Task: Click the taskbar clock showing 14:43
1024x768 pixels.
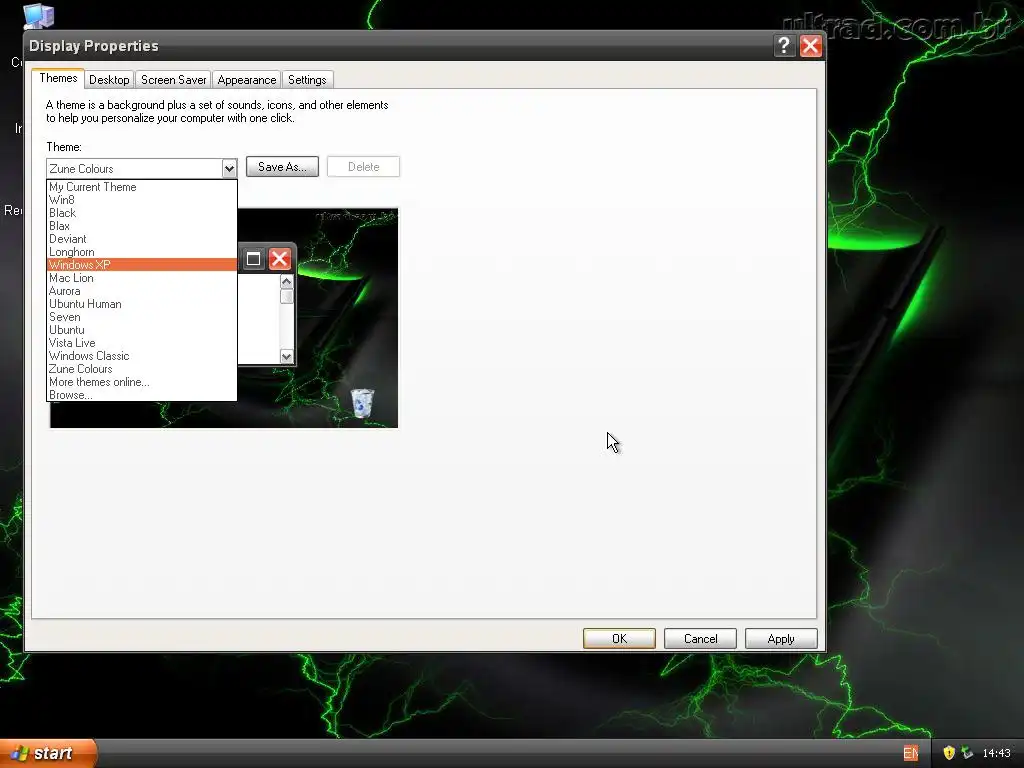Action: tap(996, 753)
